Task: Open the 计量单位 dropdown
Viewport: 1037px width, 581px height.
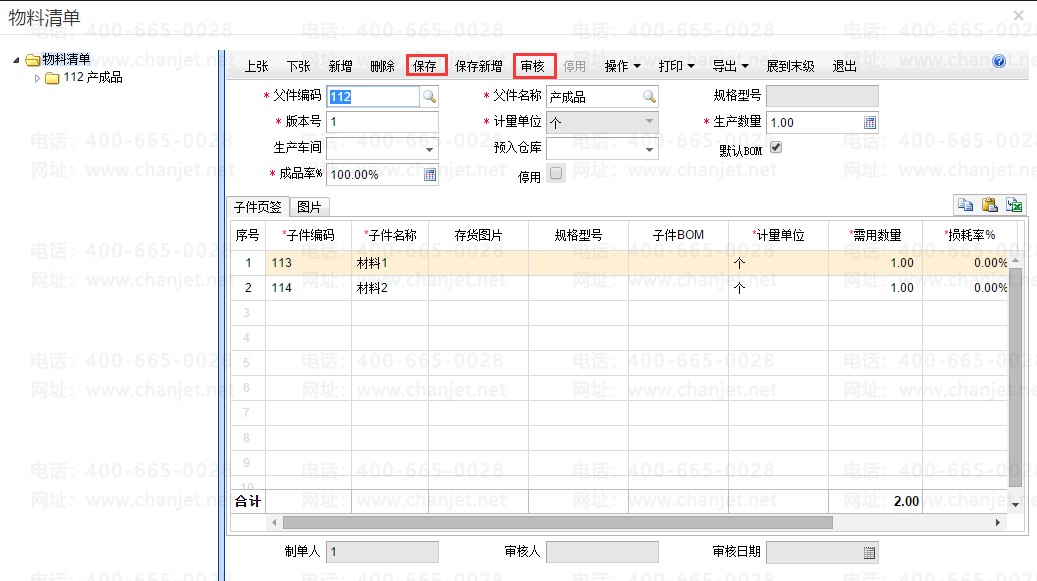Action: point(649,122)
